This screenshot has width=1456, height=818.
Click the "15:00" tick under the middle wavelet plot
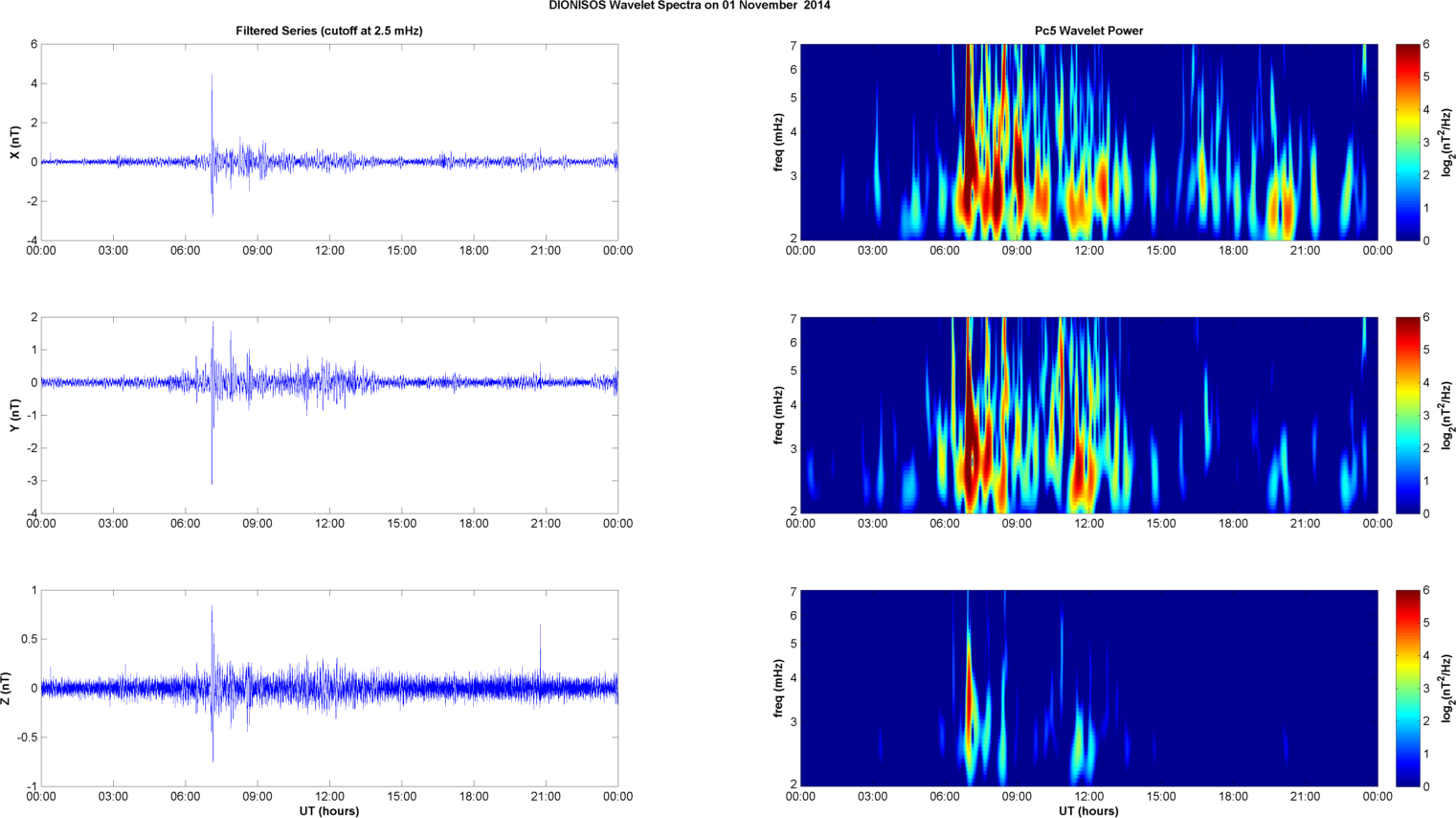click(x=1161, y=524)
